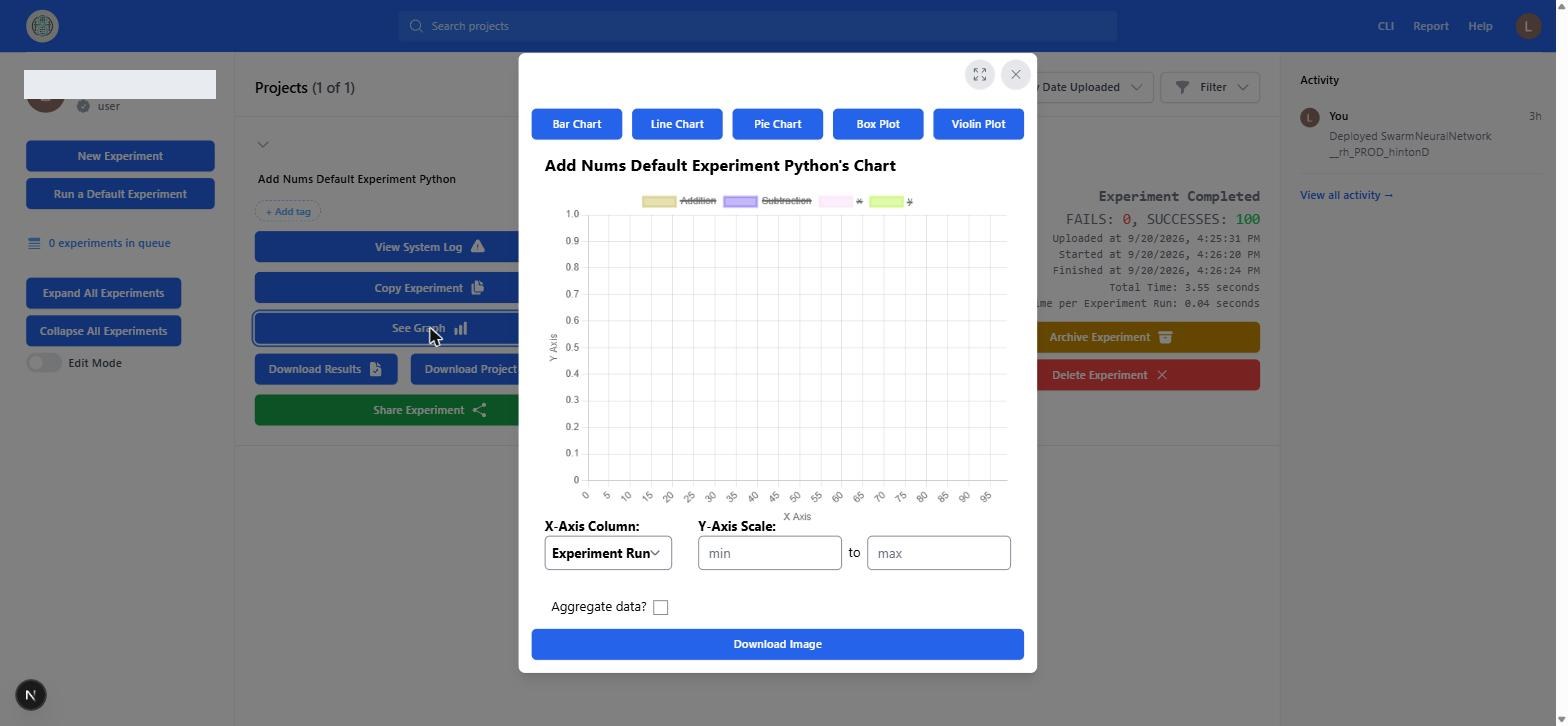Click the Copy Experiment clipboard icon
The width and height of the screenshot is (1568, 726).
(x=478, y=288)
